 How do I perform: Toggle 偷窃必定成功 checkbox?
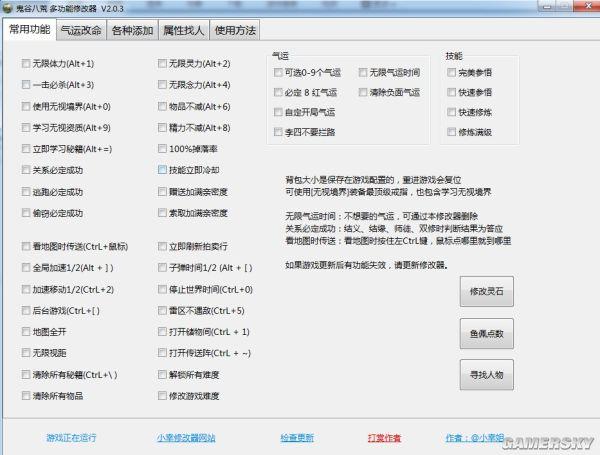26,213
